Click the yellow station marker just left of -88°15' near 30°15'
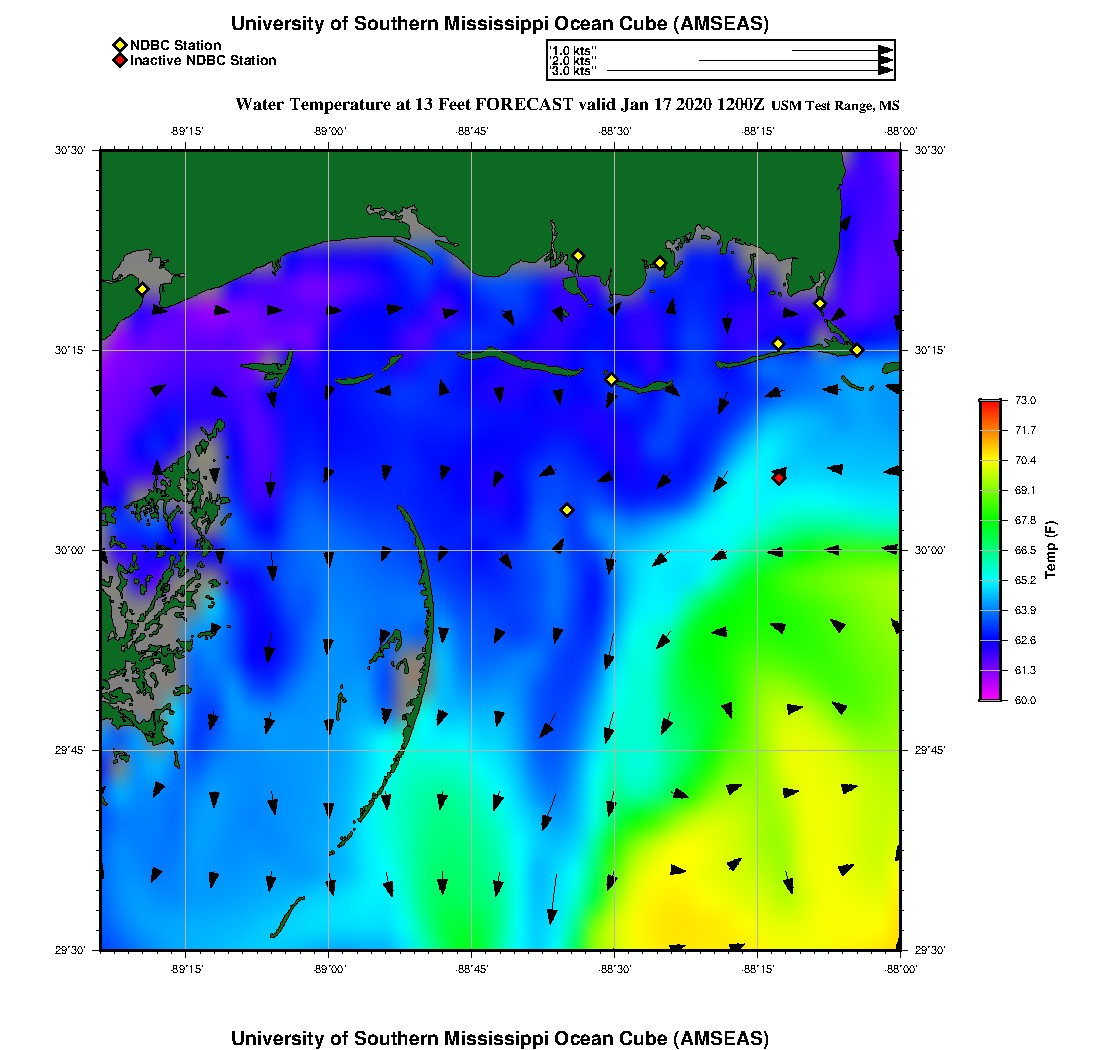The image size is (1100, 1050). pyautogui.click(x=778, y=344)
